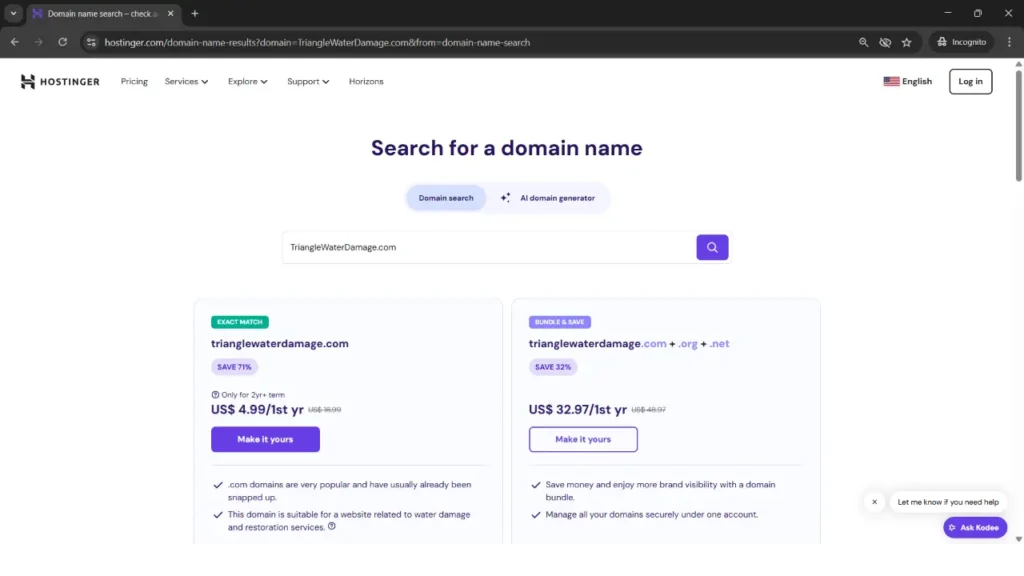Click the help icon after 'restoration services'
This screenshot has width=1024, height=576.
coord(332,526)
